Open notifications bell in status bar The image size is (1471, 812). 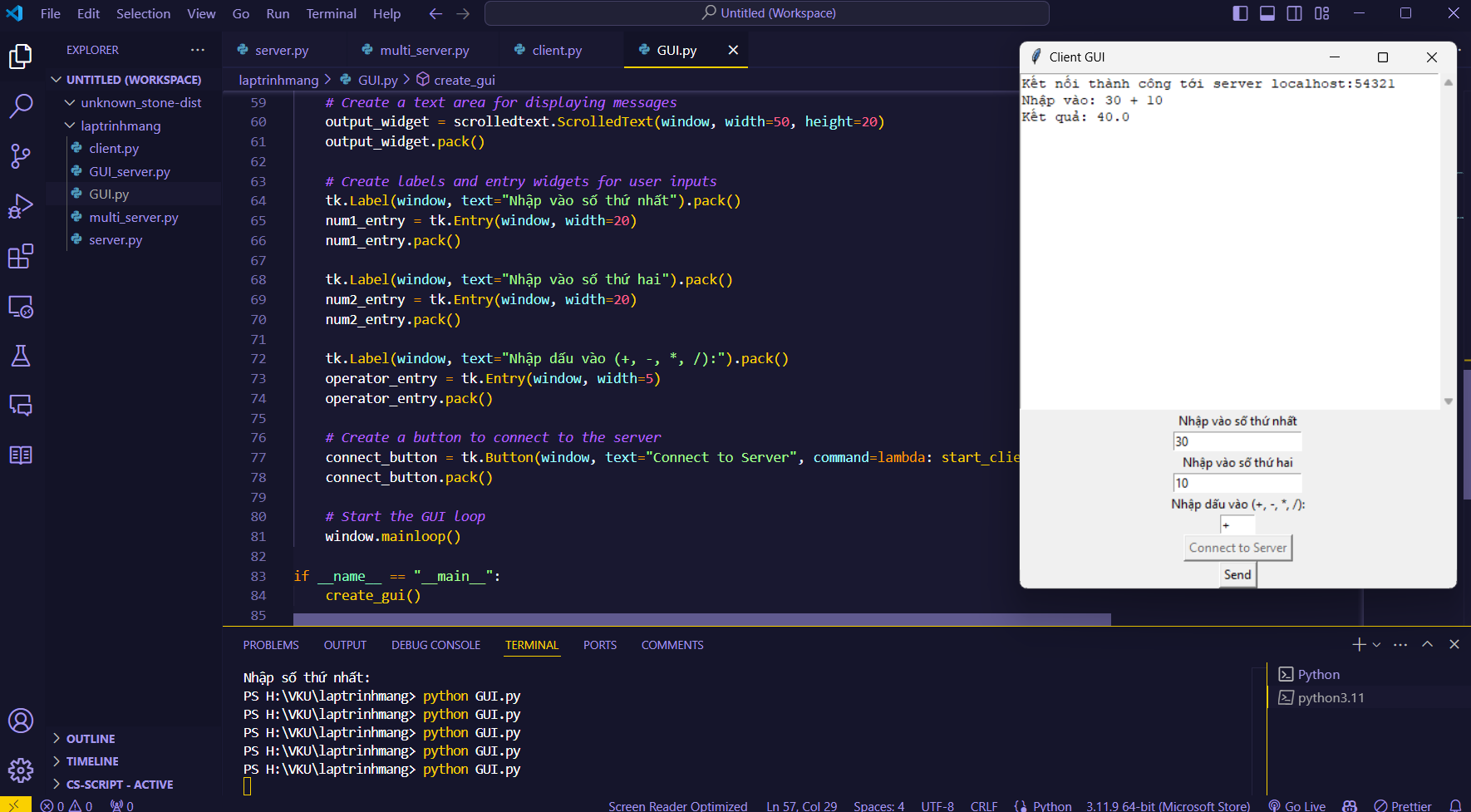[x=1455, y=805]
